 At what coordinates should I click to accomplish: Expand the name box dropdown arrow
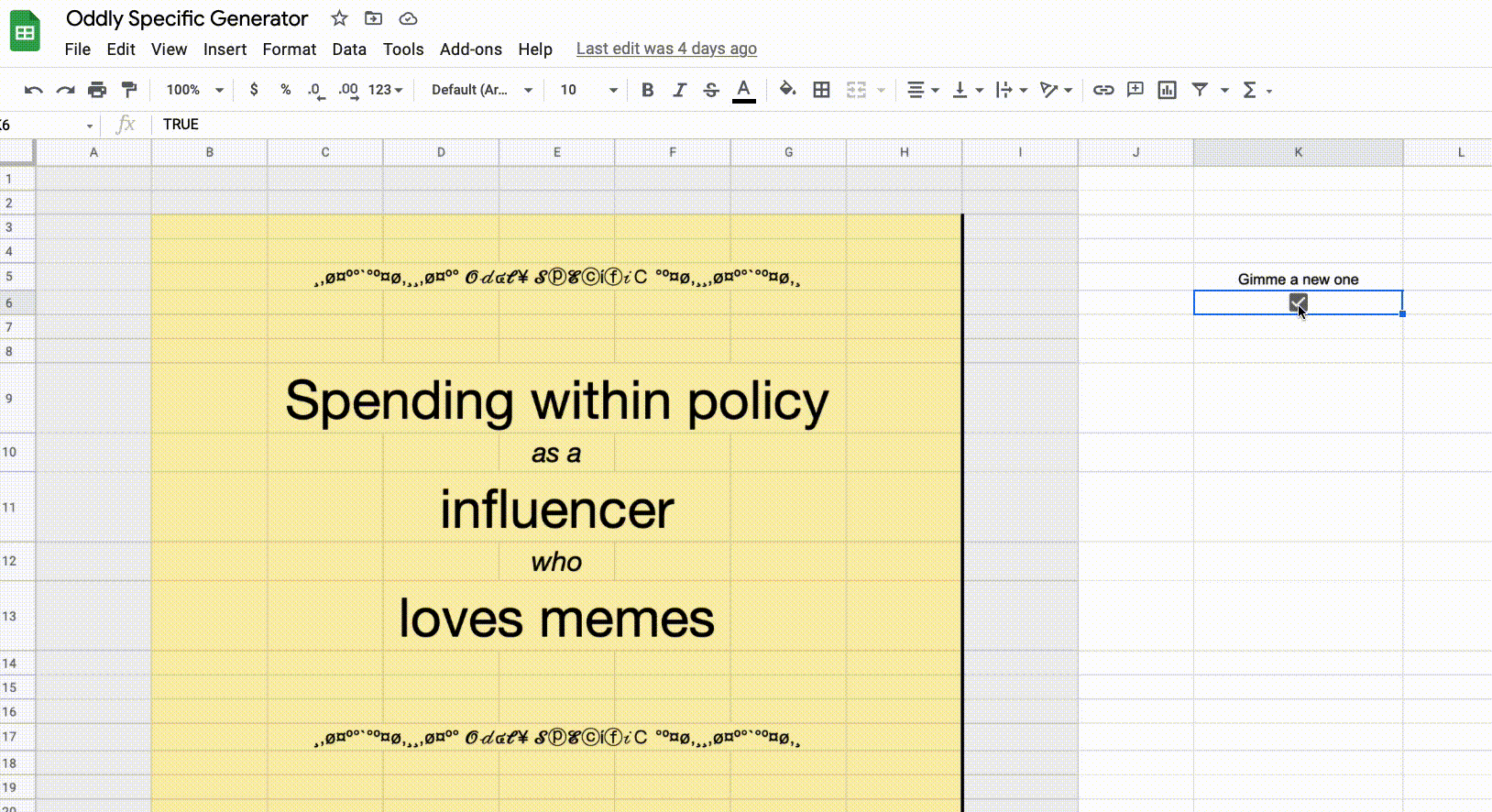[90, 126]
